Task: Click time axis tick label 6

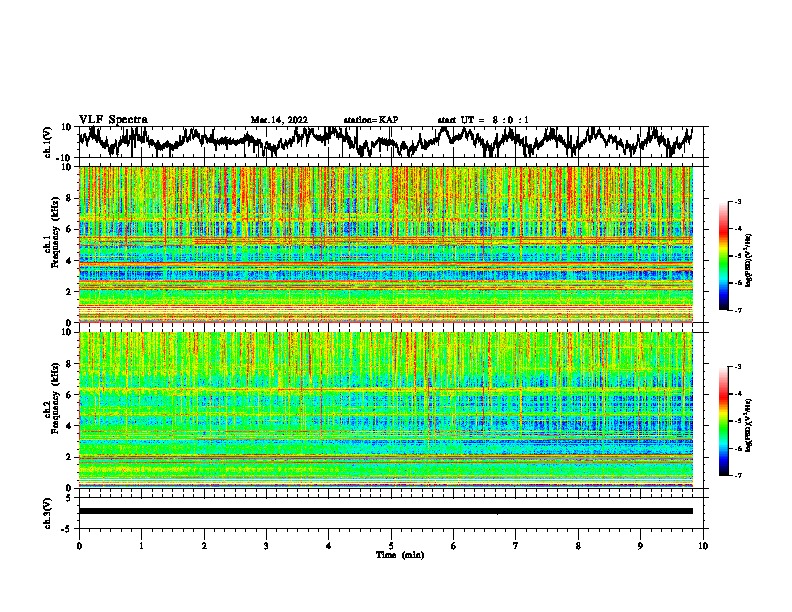Action: coord(454,546)
